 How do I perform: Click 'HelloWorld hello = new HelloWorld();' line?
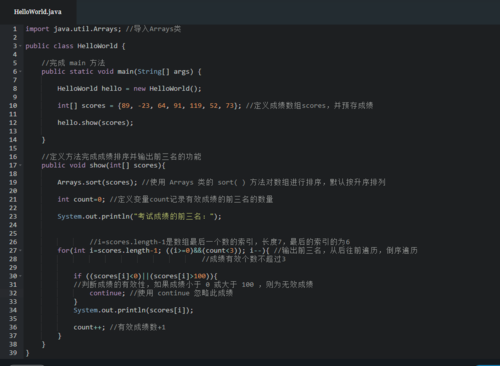coord(129,89)
